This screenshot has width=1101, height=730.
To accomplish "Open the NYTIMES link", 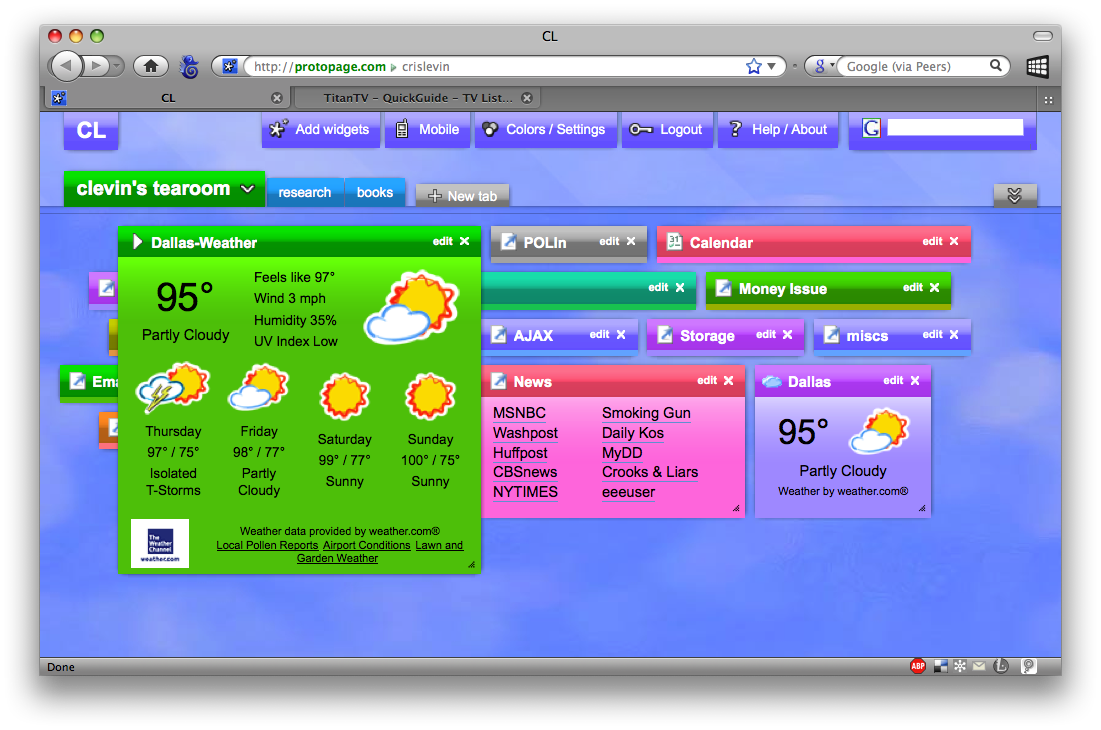I will [525, 492].
